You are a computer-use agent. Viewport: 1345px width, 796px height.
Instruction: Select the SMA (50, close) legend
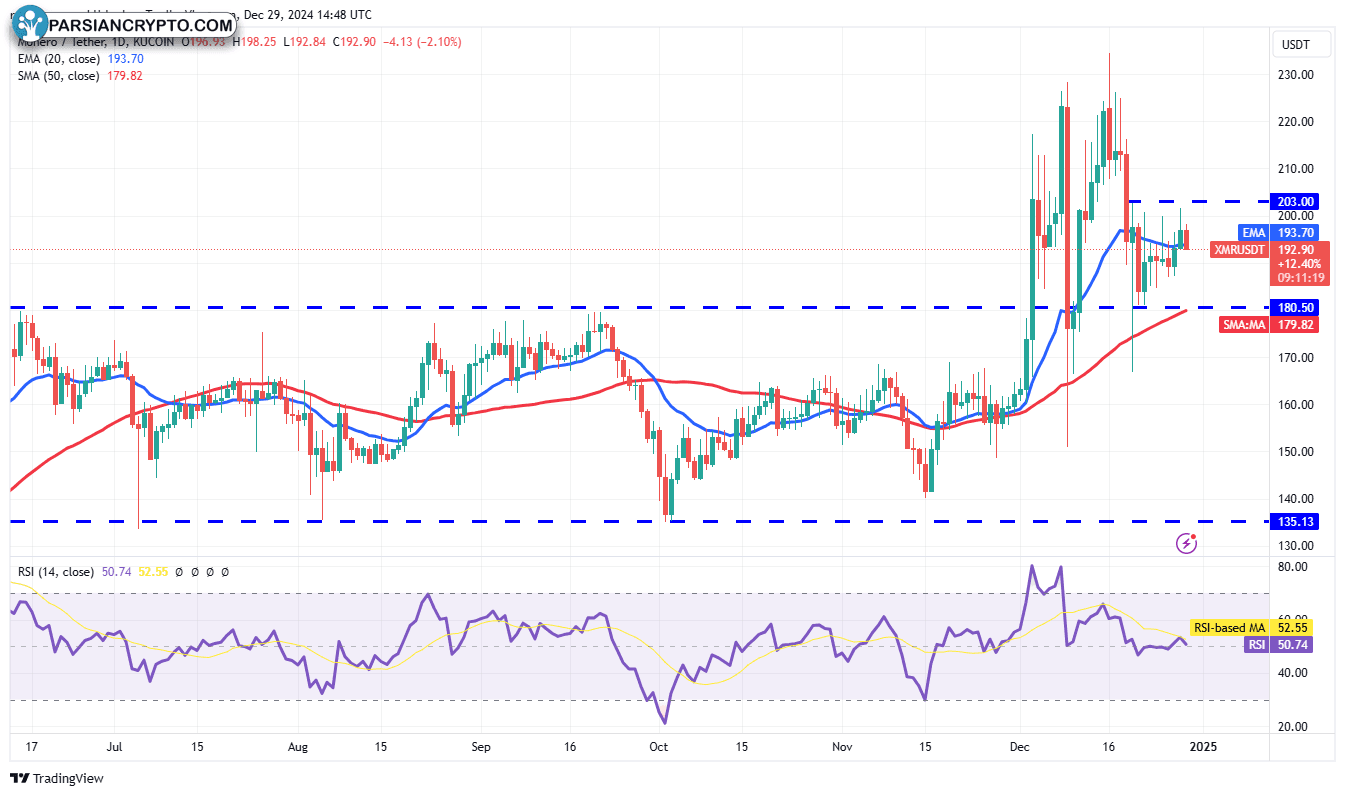coord(58,75)
